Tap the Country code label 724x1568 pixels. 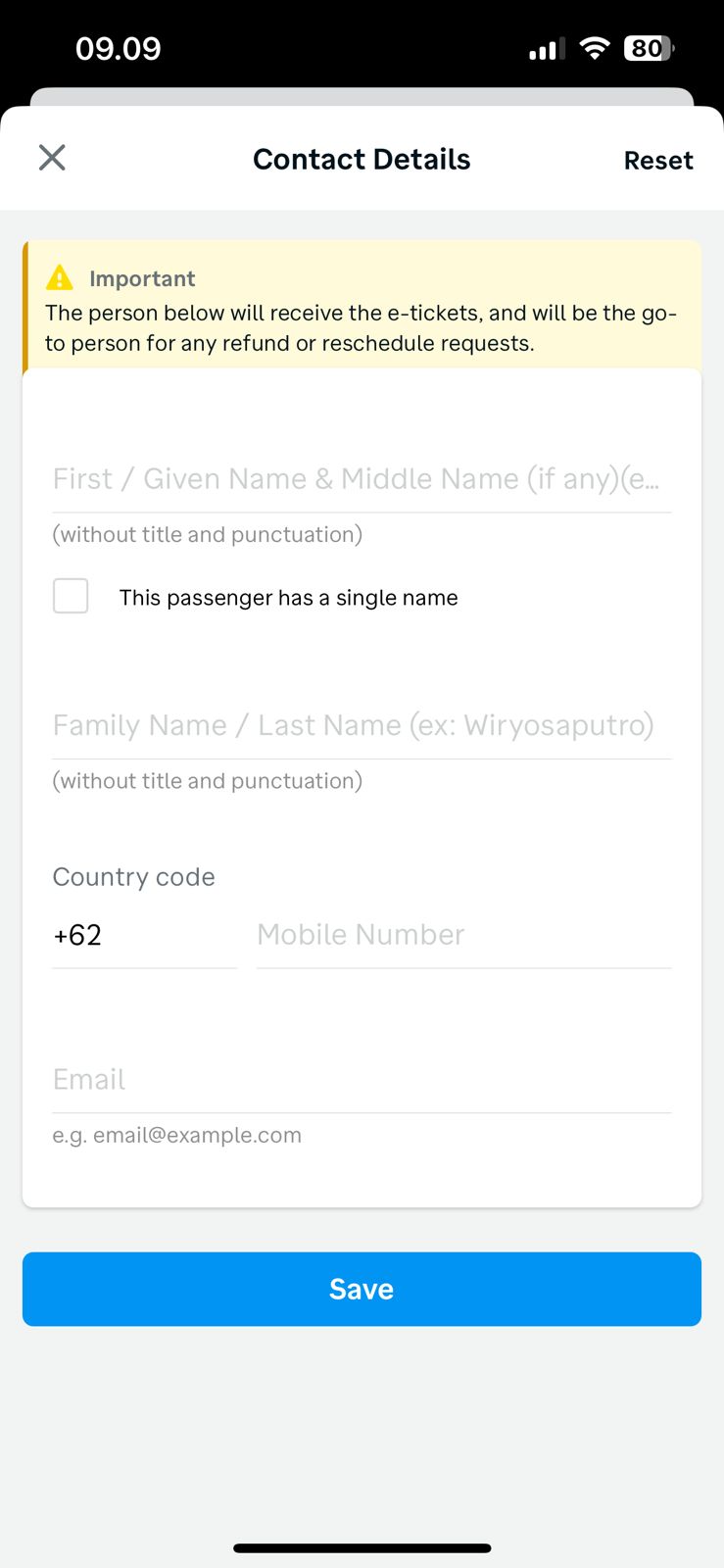pos(134,877)
